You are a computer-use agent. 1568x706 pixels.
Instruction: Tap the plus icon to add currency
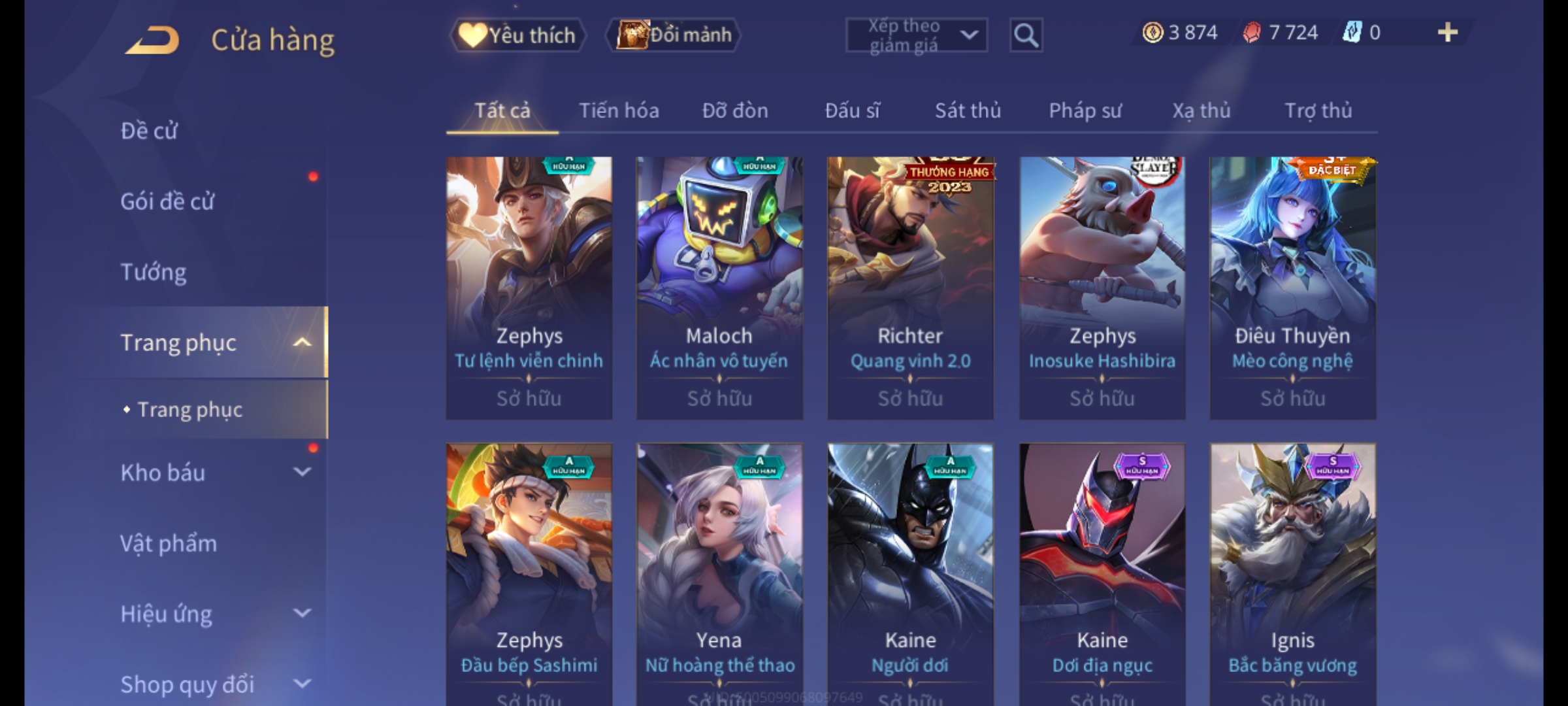pos(1447,33)
